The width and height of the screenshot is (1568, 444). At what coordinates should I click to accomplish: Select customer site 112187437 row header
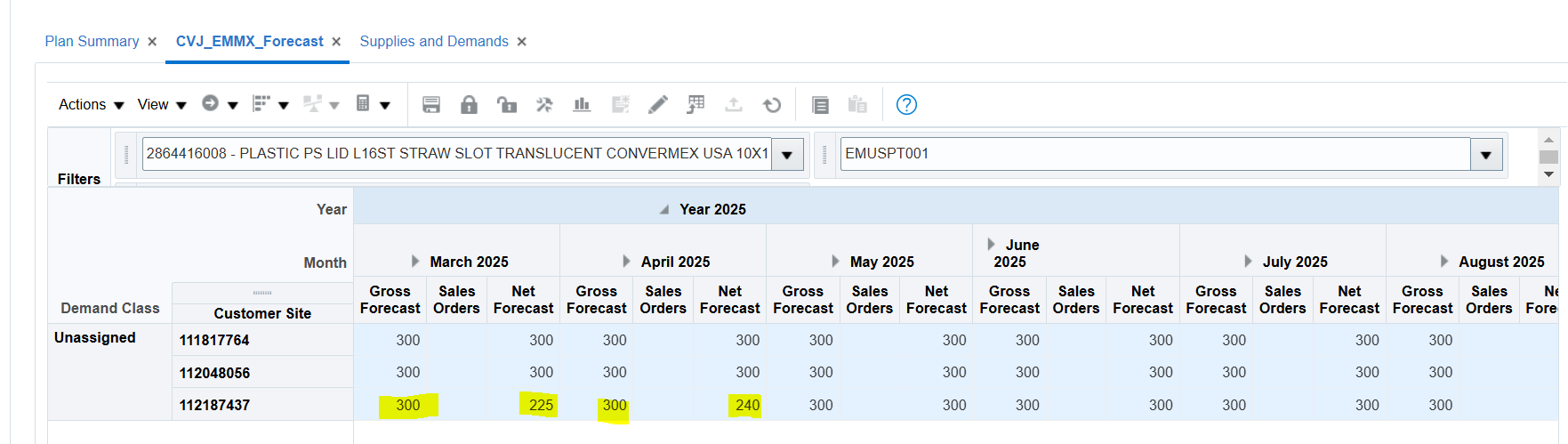262,405
